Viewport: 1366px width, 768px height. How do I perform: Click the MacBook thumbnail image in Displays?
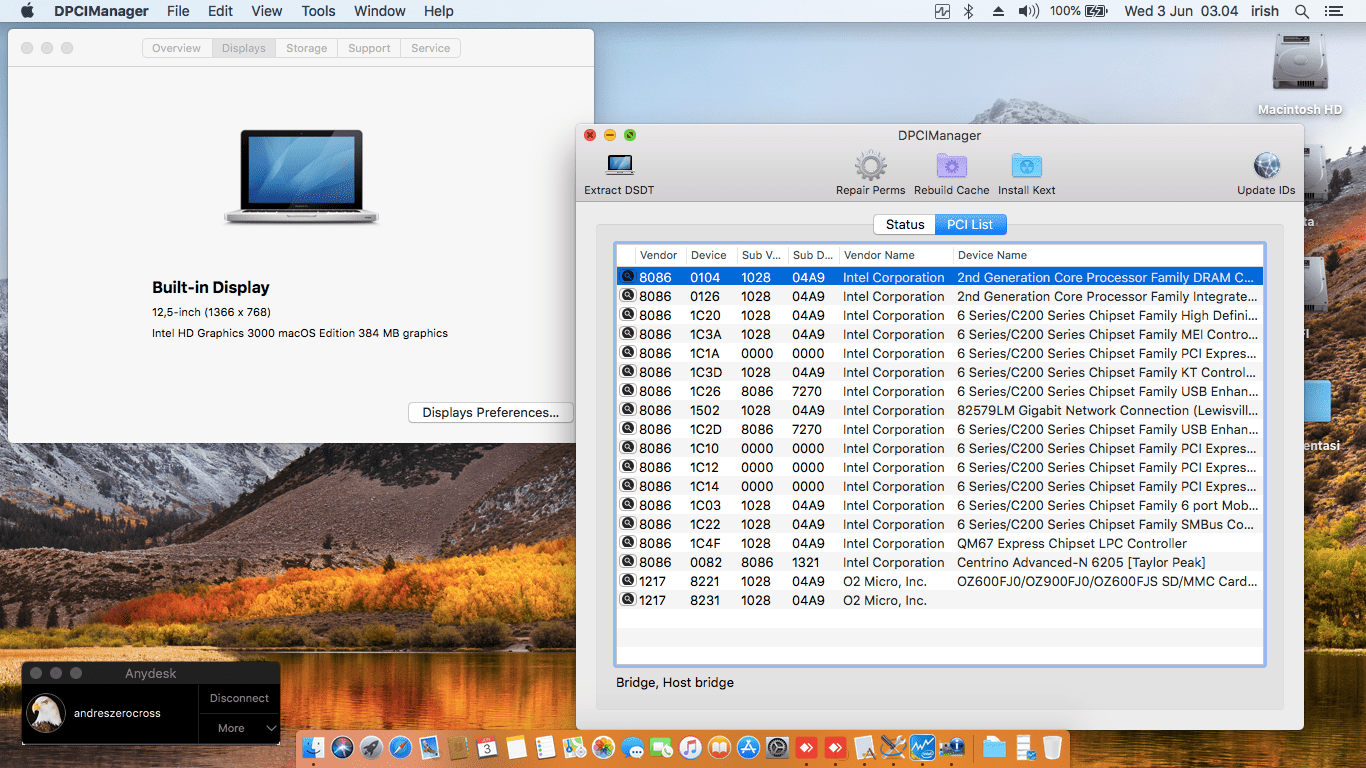[x=301, y=176]
